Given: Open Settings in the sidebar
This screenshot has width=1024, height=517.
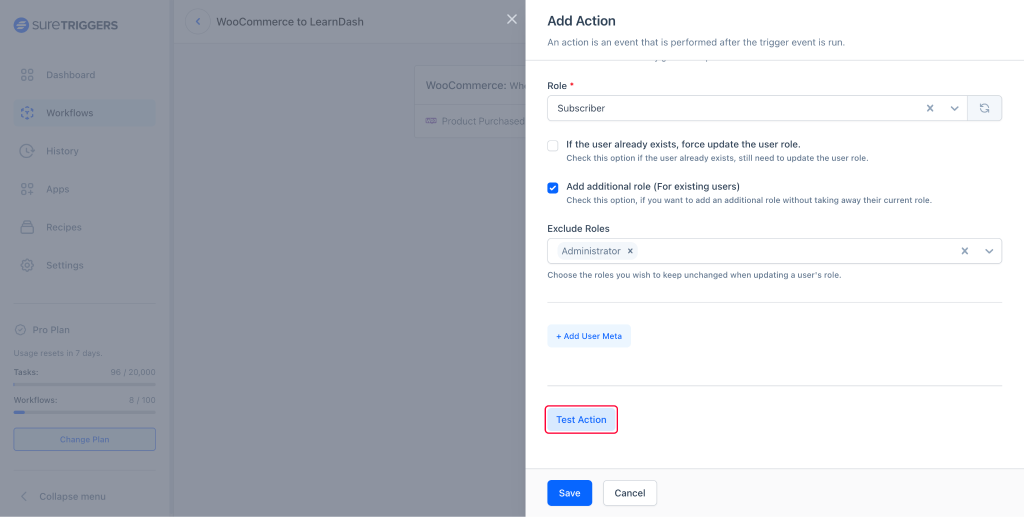Looking at the screenshot, I should (x=84, y=265).
